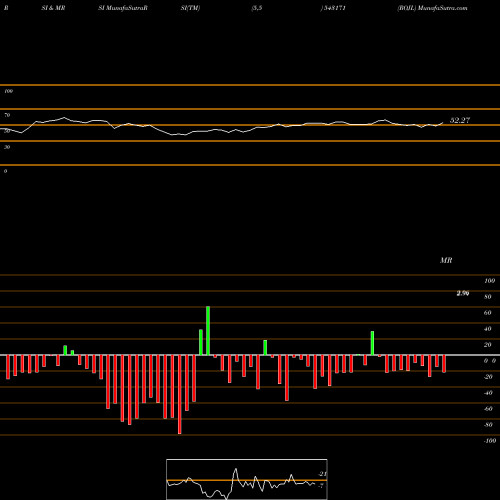Click the 100 label on RSI axis
Screen dimensions: 500x500
8,91
